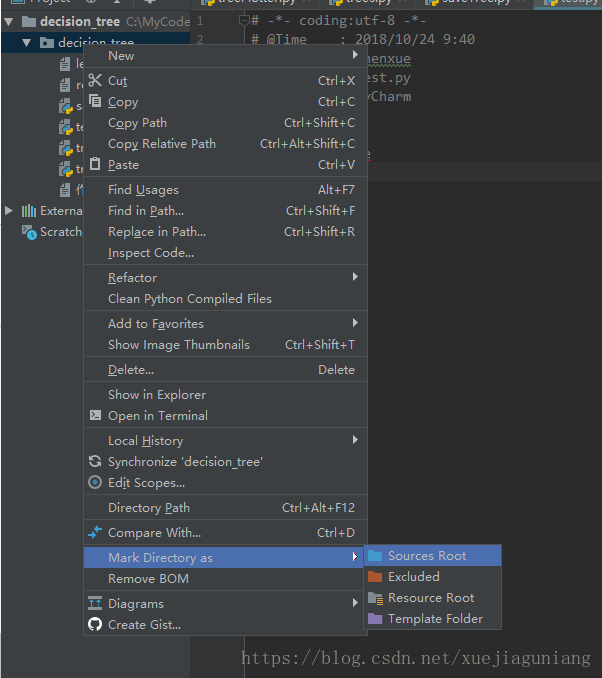Mark directory as Sources Root
Image resolution: width=602 pixels, height=678 pixels.
(x=433, y=555)
